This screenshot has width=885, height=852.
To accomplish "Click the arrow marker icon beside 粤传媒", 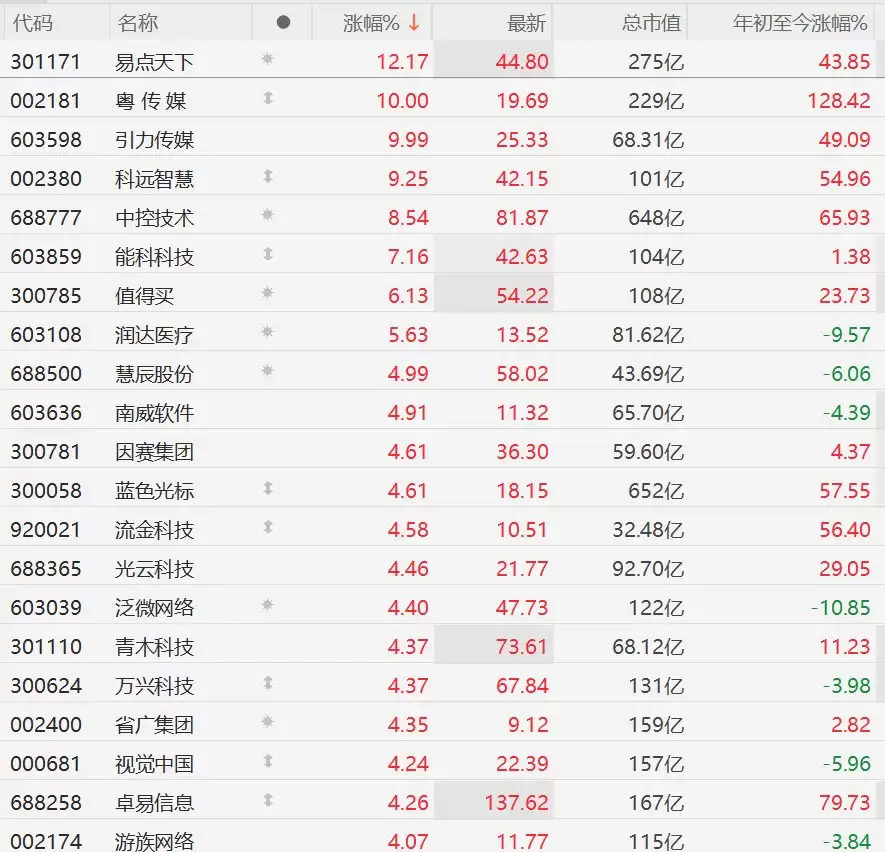I will point(268,98).
